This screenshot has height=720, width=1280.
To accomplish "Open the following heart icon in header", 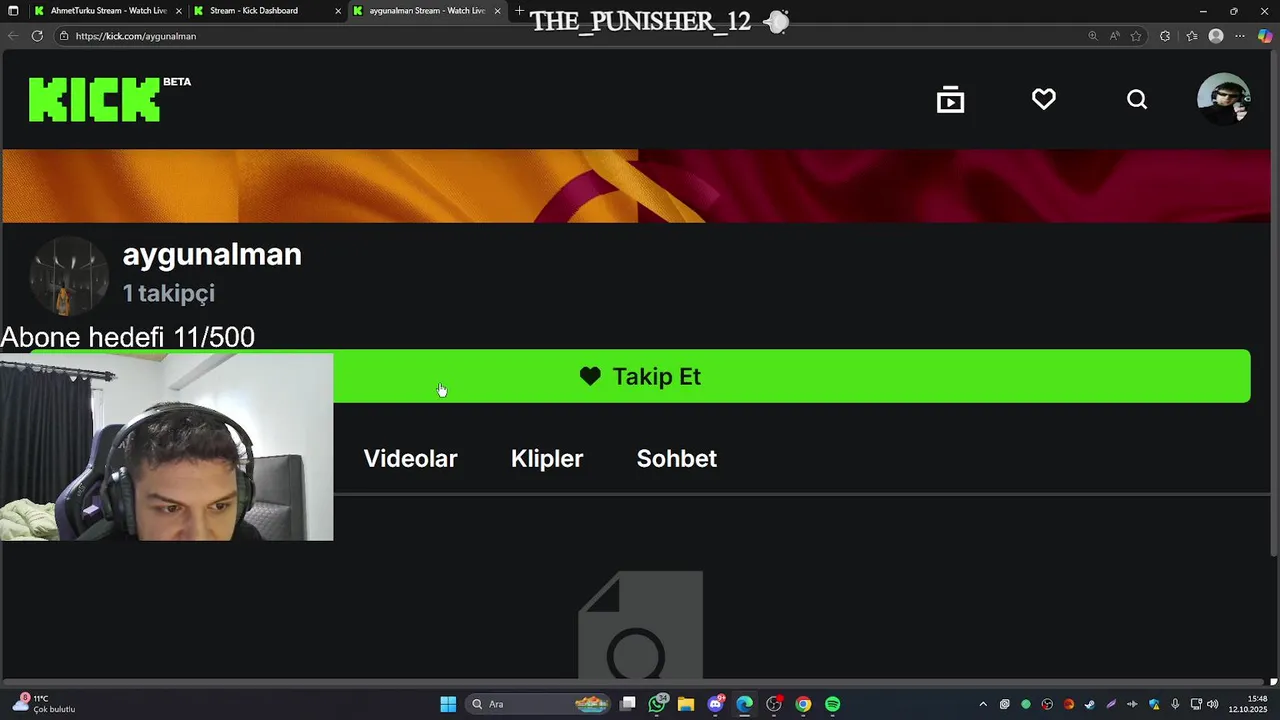I will click(1044, 99).
